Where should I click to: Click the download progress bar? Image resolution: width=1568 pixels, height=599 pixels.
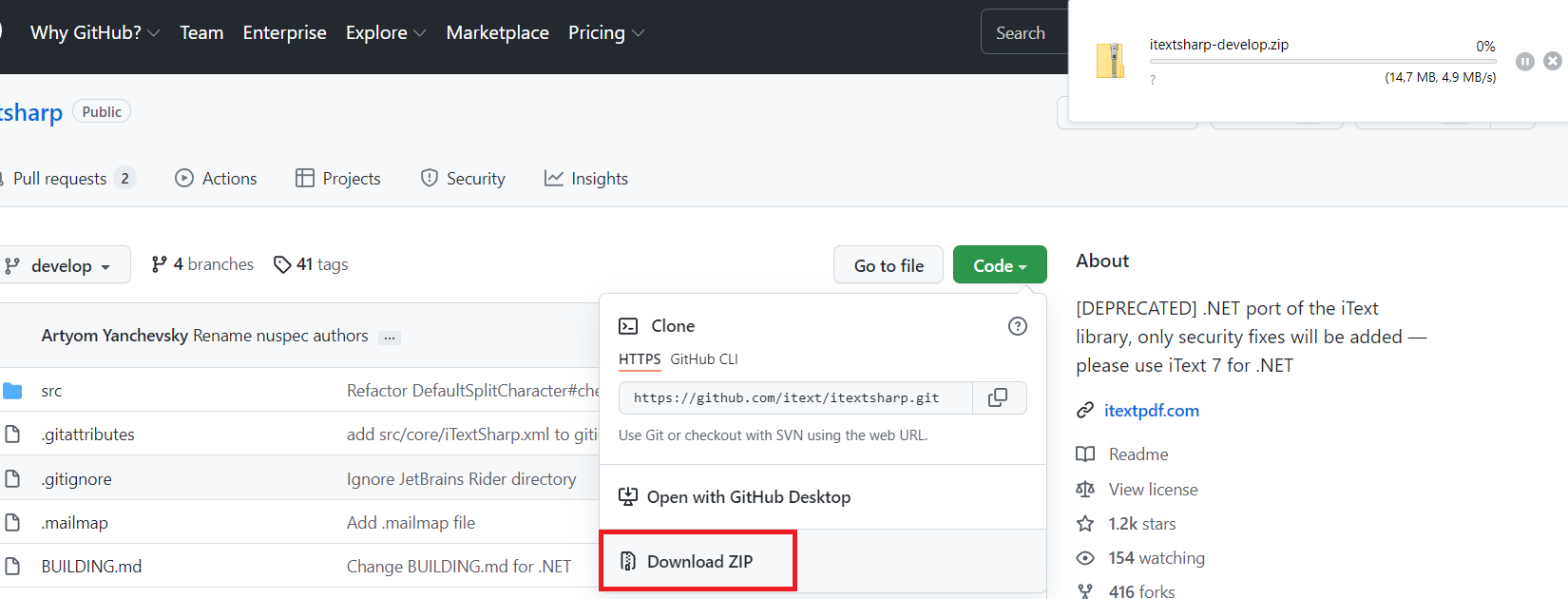coord(1323,62)
